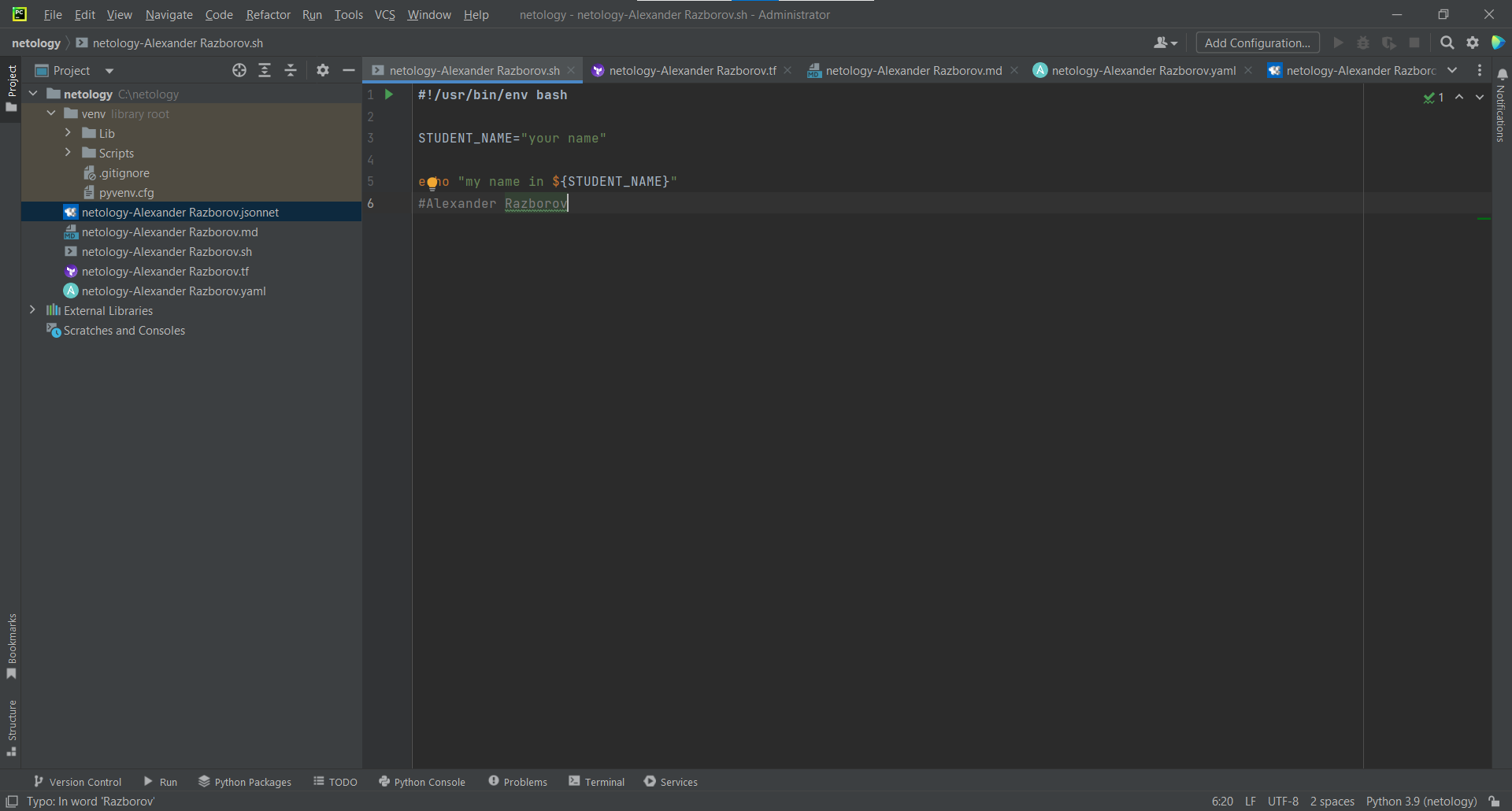Image resolution: width=1512 pixels, height=811 pixels.
Task: Open the Python Packages tool window
Action: click(245, 781)
